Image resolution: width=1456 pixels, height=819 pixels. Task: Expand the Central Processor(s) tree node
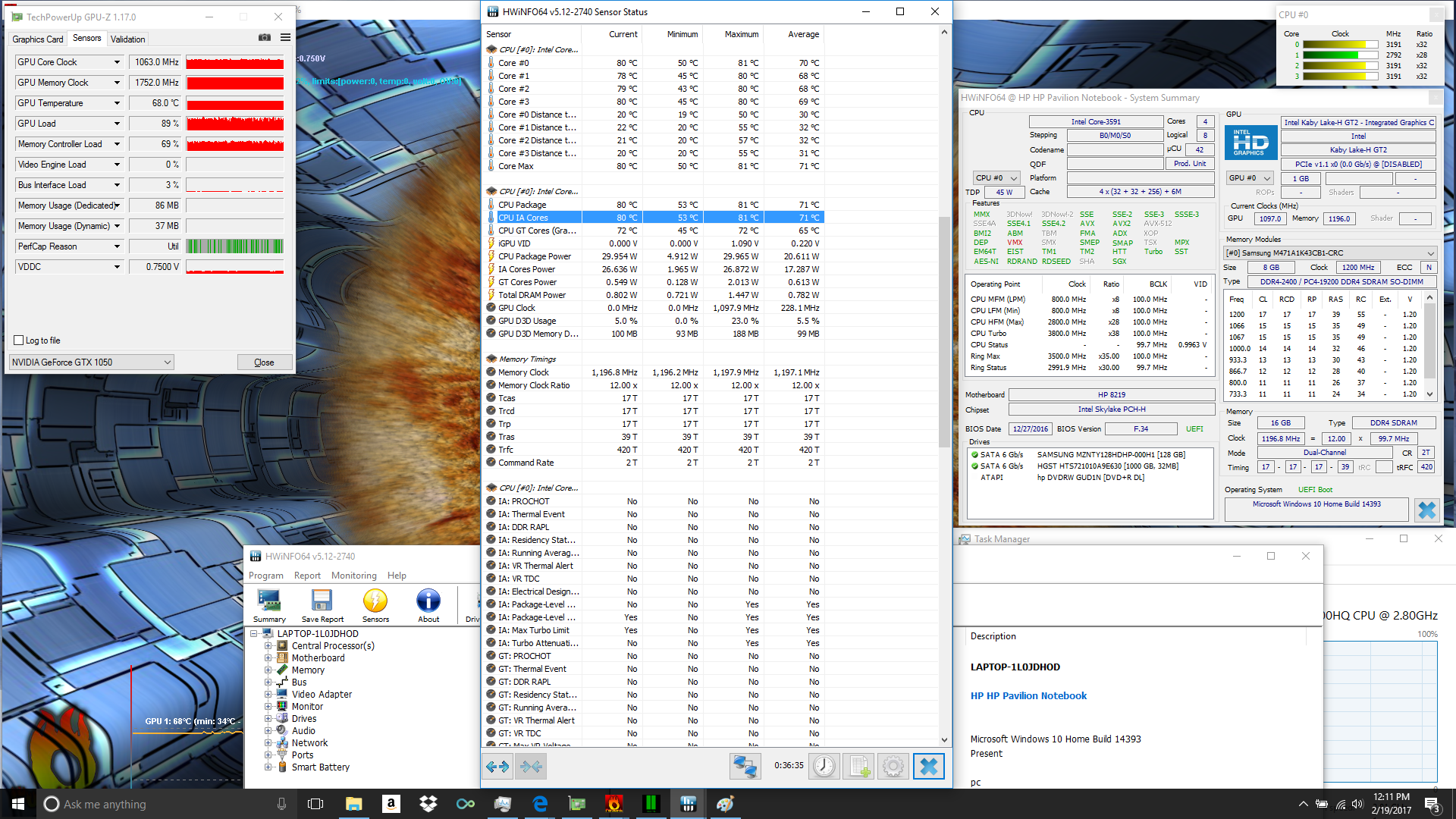(x=268, y=646)
